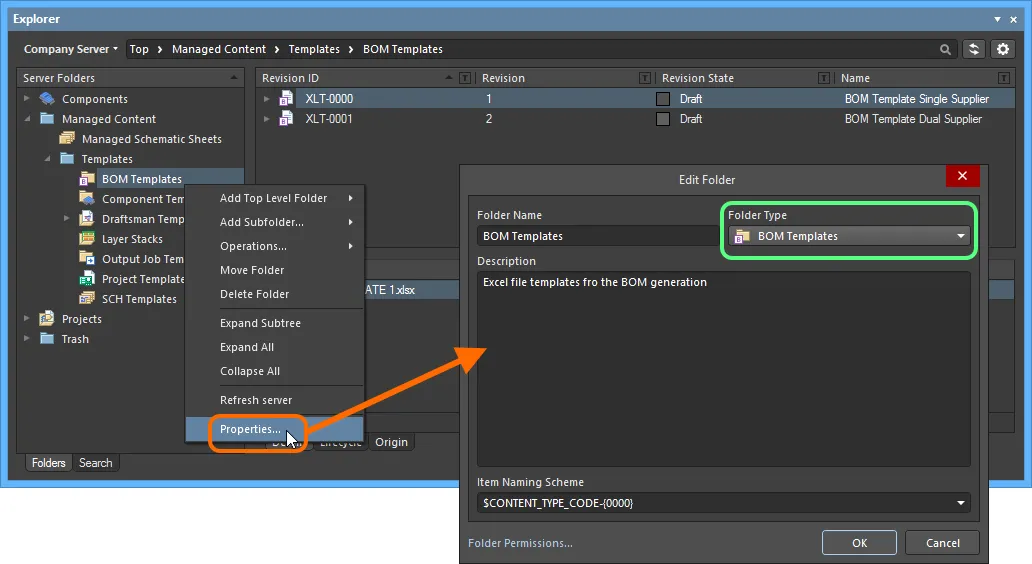Screen dimensions: 1032x564
Task: Click the Layer Stacks folder icon
Action: [x=87, y=239]
